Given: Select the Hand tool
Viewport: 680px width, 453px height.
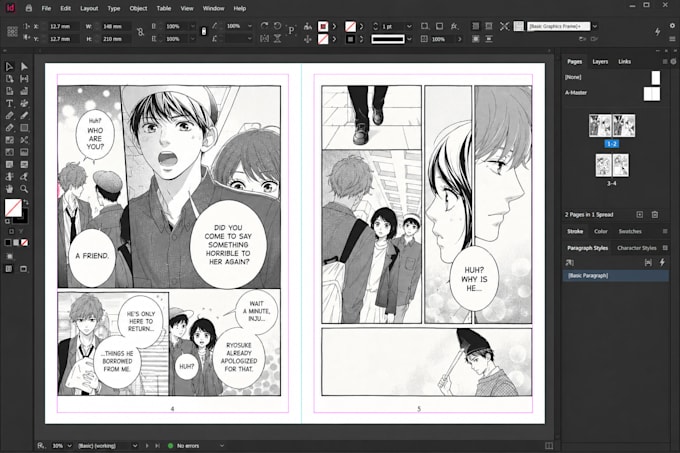Looking at the screenshot, I should pyautogui.click(x=9, y=189).
